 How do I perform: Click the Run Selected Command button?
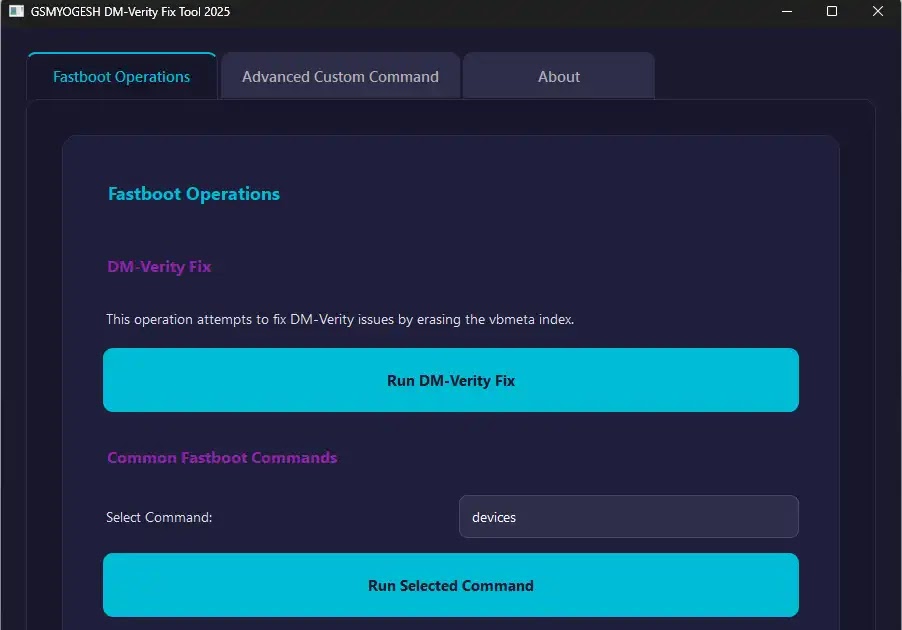tap(450, 585)
